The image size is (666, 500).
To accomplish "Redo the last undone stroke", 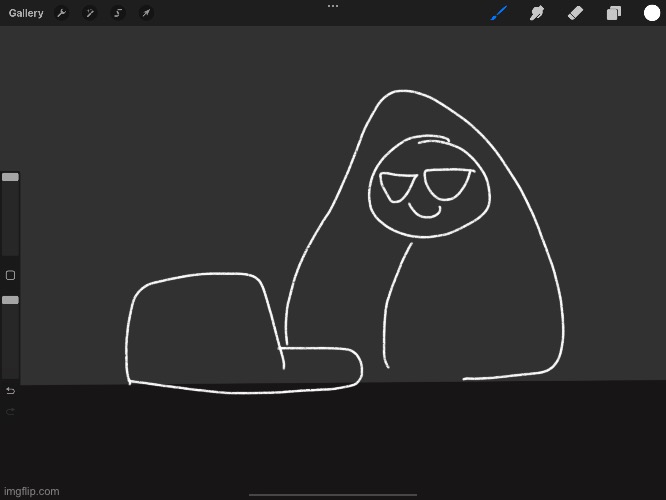I will [x=11, y=411].
